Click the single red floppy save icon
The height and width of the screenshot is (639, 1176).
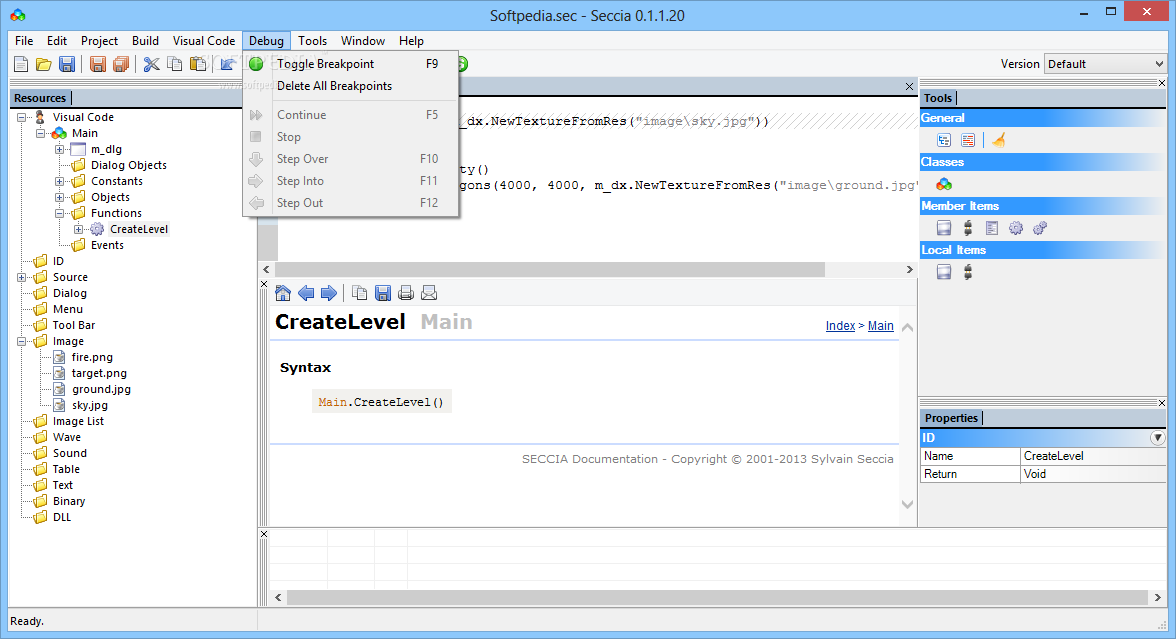98,64
